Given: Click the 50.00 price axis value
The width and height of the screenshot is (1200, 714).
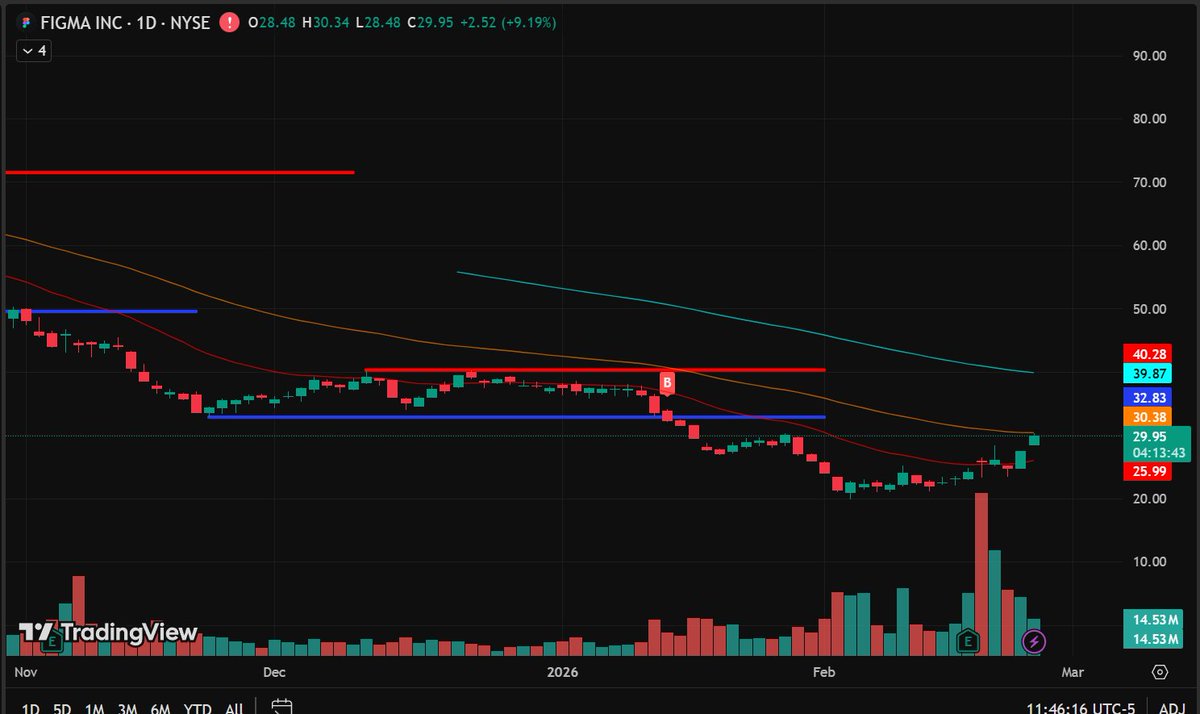Looking at the screenshot, I should coord(1149,309).
